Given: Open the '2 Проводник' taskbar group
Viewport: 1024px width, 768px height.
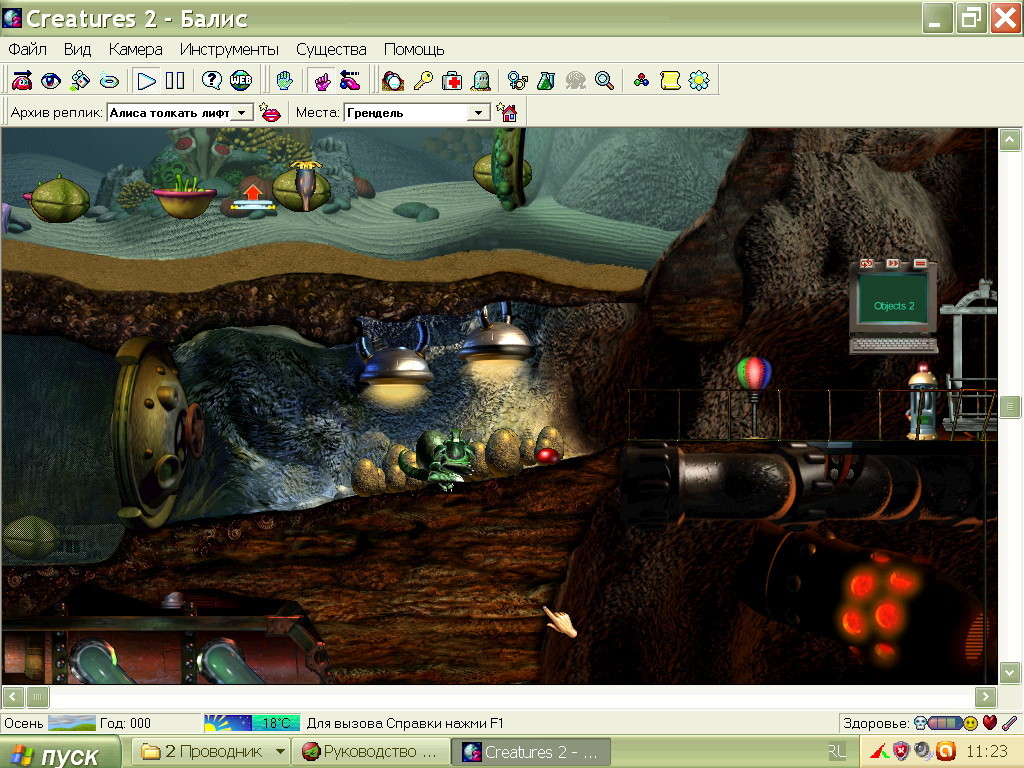Looking at the screenshot, I should pyautogui.click(x=212, y=752).
